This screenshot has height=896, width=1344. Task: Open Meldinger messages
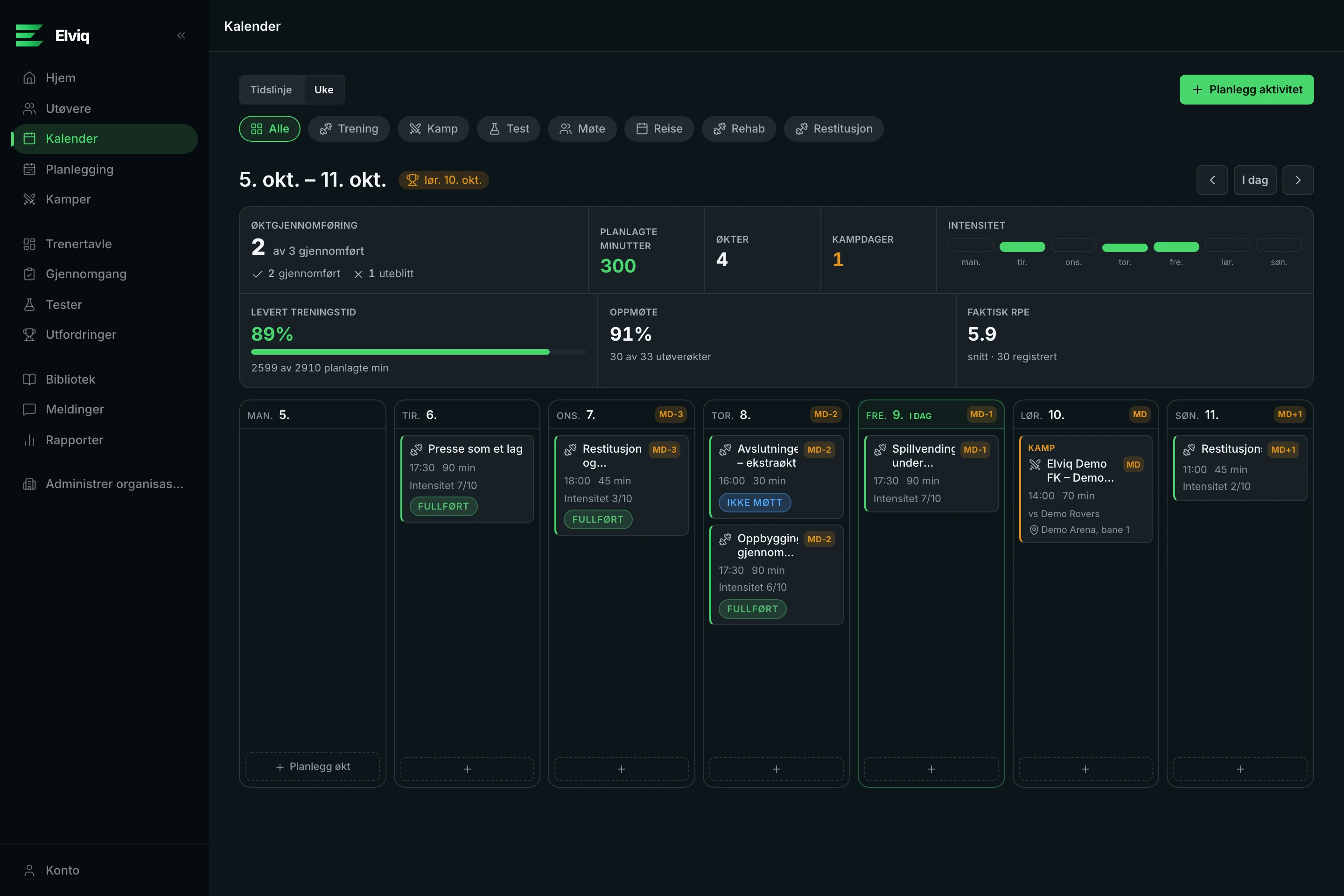105,409
